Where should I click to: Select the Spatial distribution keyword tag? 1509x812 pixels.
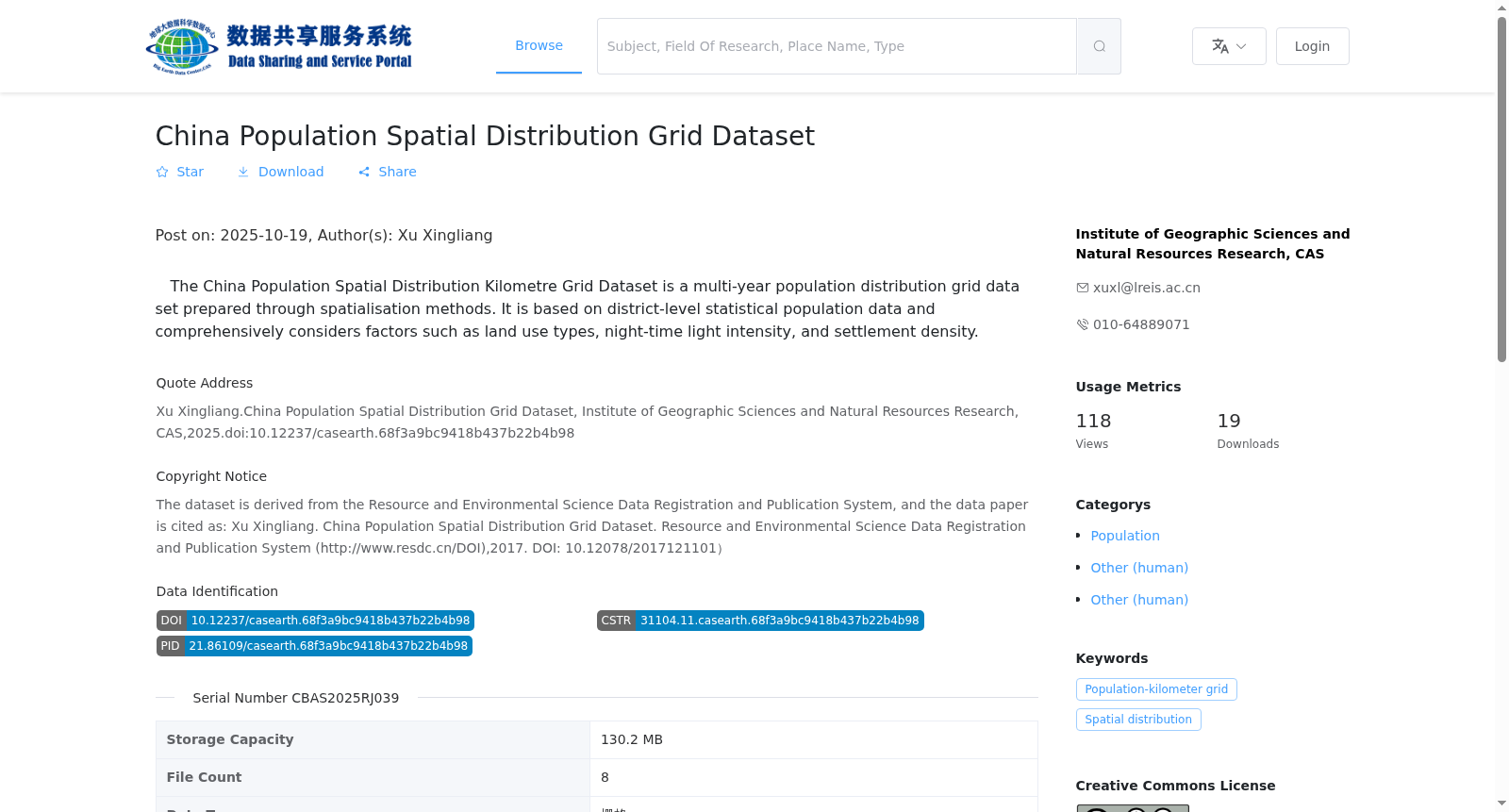coord(1138,720)
